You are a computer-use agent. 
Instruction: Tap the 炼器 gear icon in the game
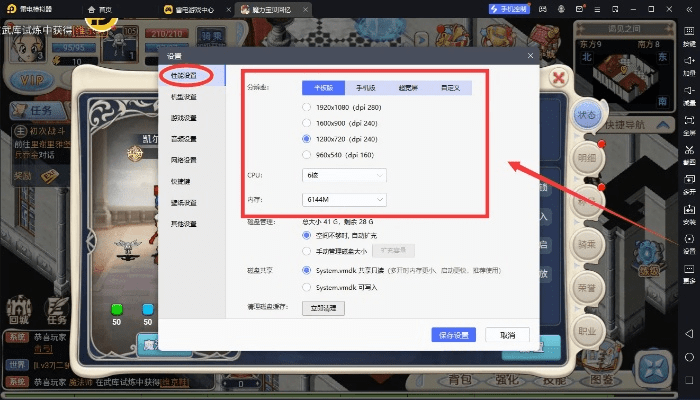[x=648, y=258]
